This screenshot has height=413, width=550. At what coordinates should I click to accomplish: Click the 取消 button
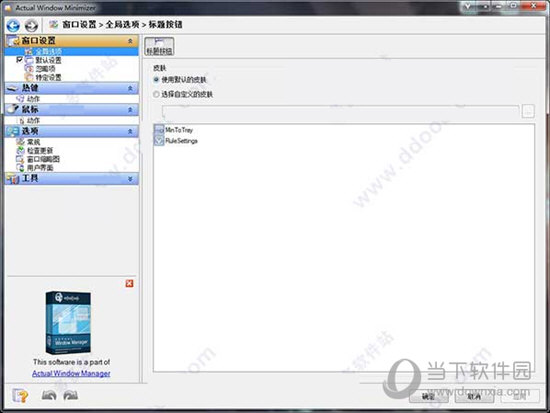pos(475,397)
